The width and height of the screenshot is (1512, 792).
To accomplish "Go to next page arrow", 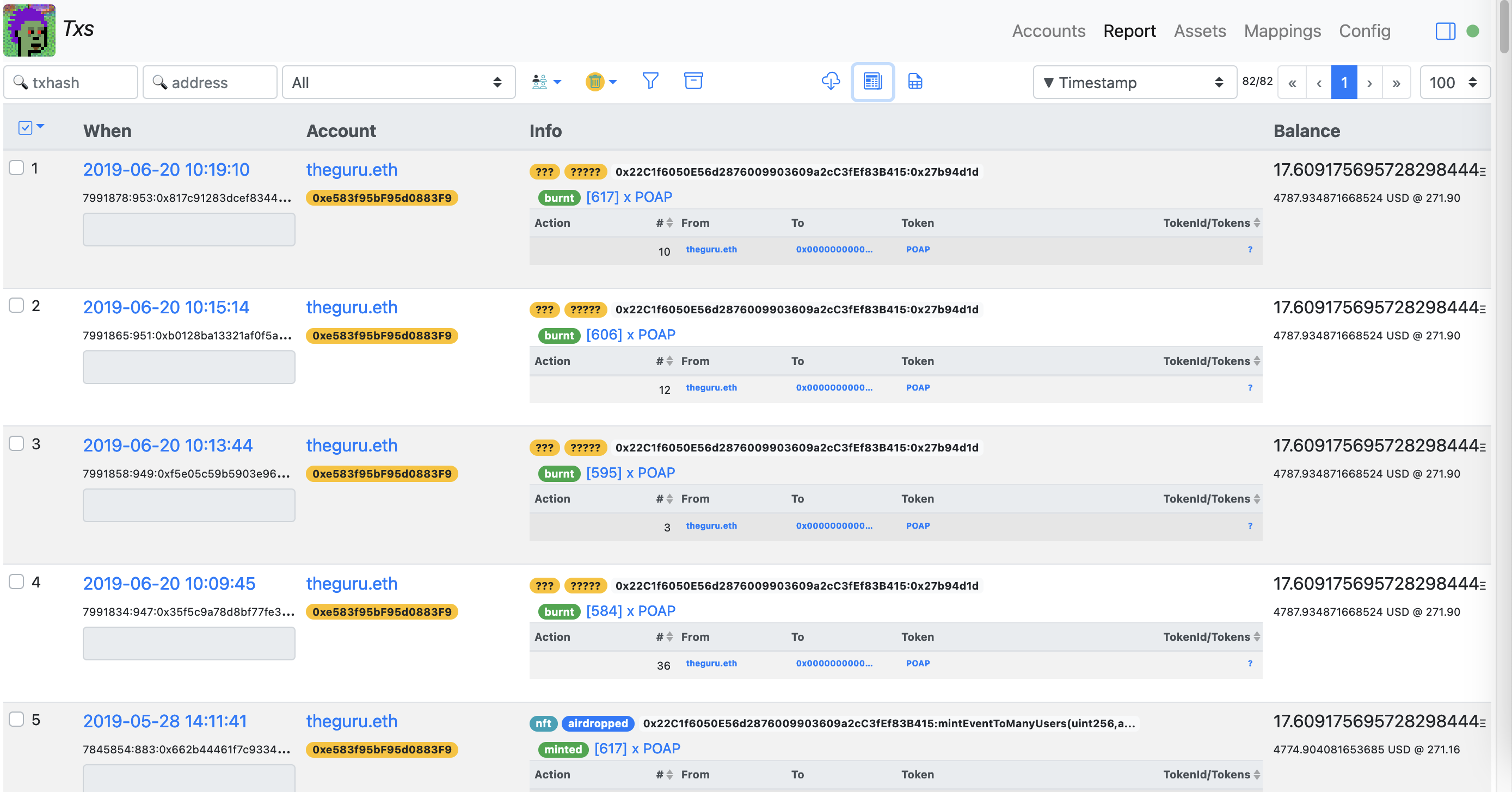I will 1369,82.
